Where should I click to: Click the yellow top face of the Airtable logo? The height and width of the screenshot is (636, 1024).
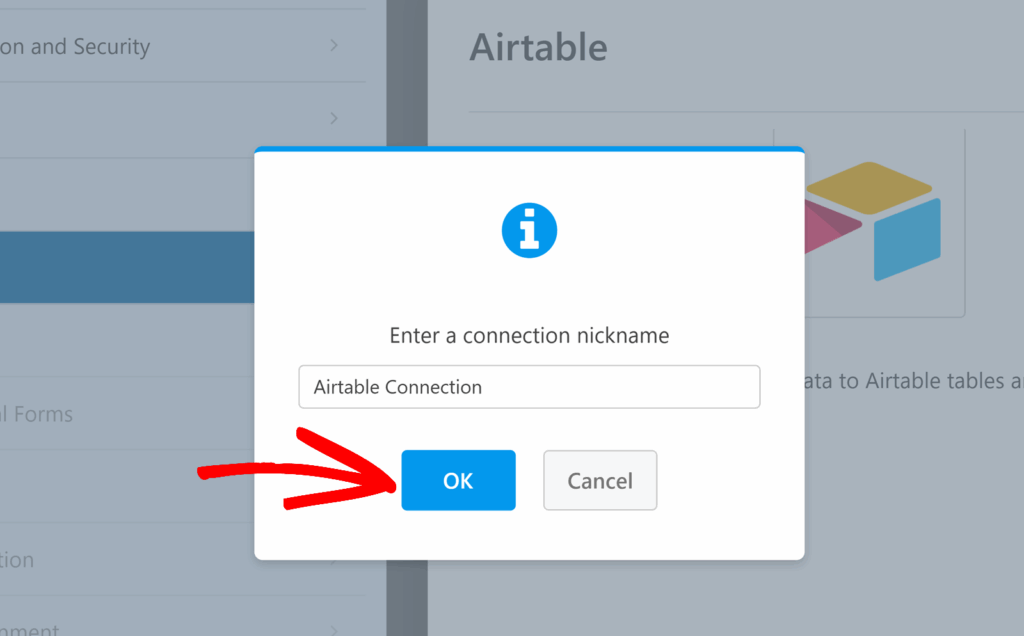(868, 187)
